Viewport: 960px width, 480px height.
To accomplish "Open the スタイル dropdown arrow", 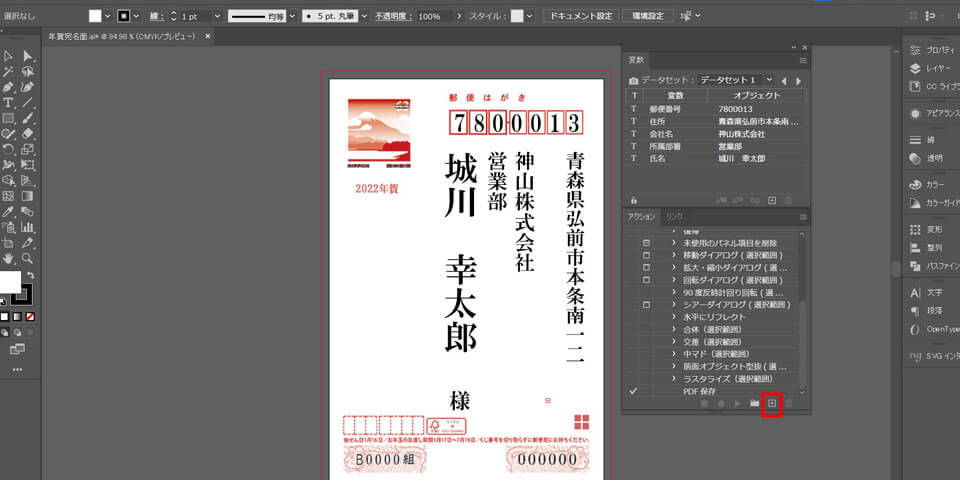I will [531, 17].
